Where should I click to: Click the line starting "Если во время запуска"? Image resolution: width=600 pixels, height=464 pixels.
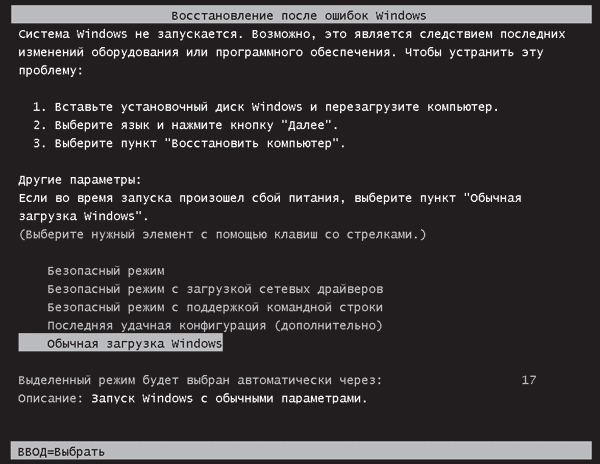click(x=270, y=198)
